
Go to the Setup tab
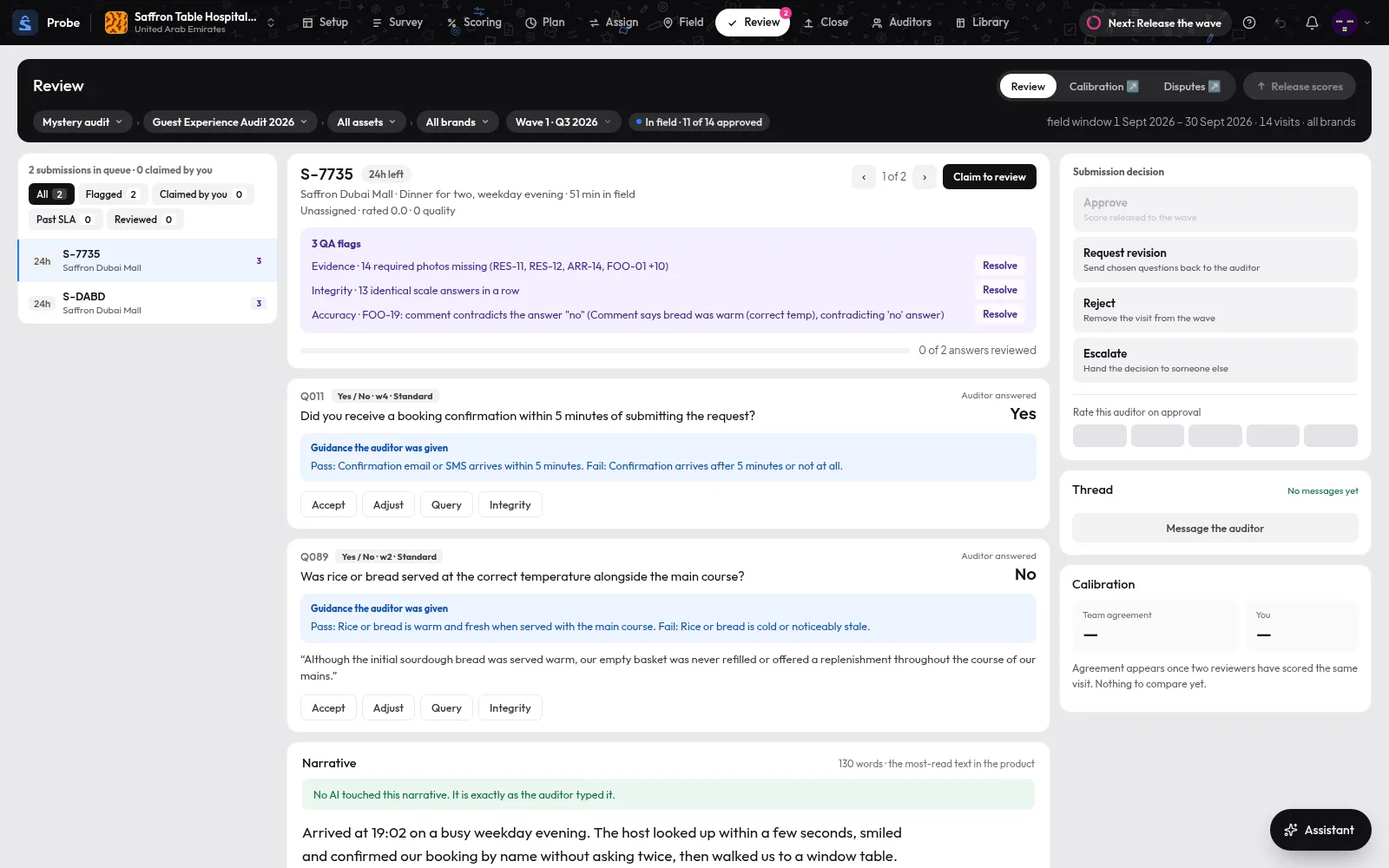coord(326,23)
